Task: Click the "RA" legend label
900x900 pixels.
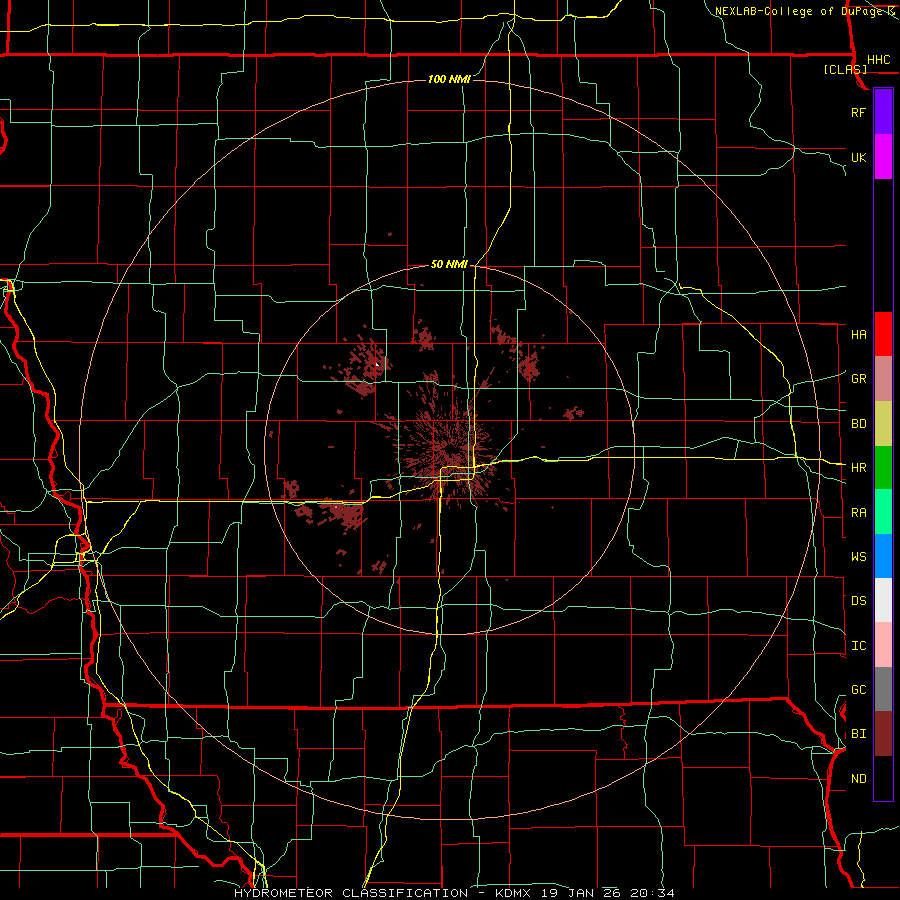Action: pyautogui.click(x=858, y=513)
